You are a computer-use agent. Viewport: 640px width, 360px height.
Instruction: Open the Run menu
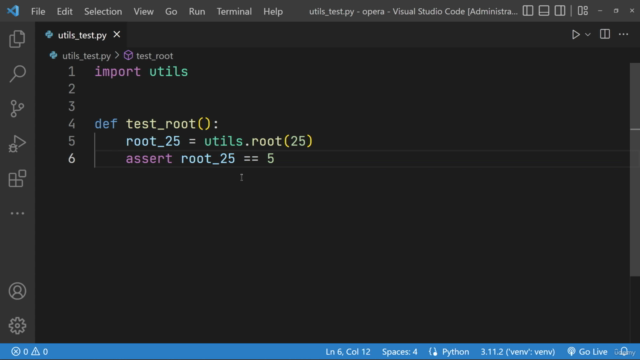coord(197,11)
